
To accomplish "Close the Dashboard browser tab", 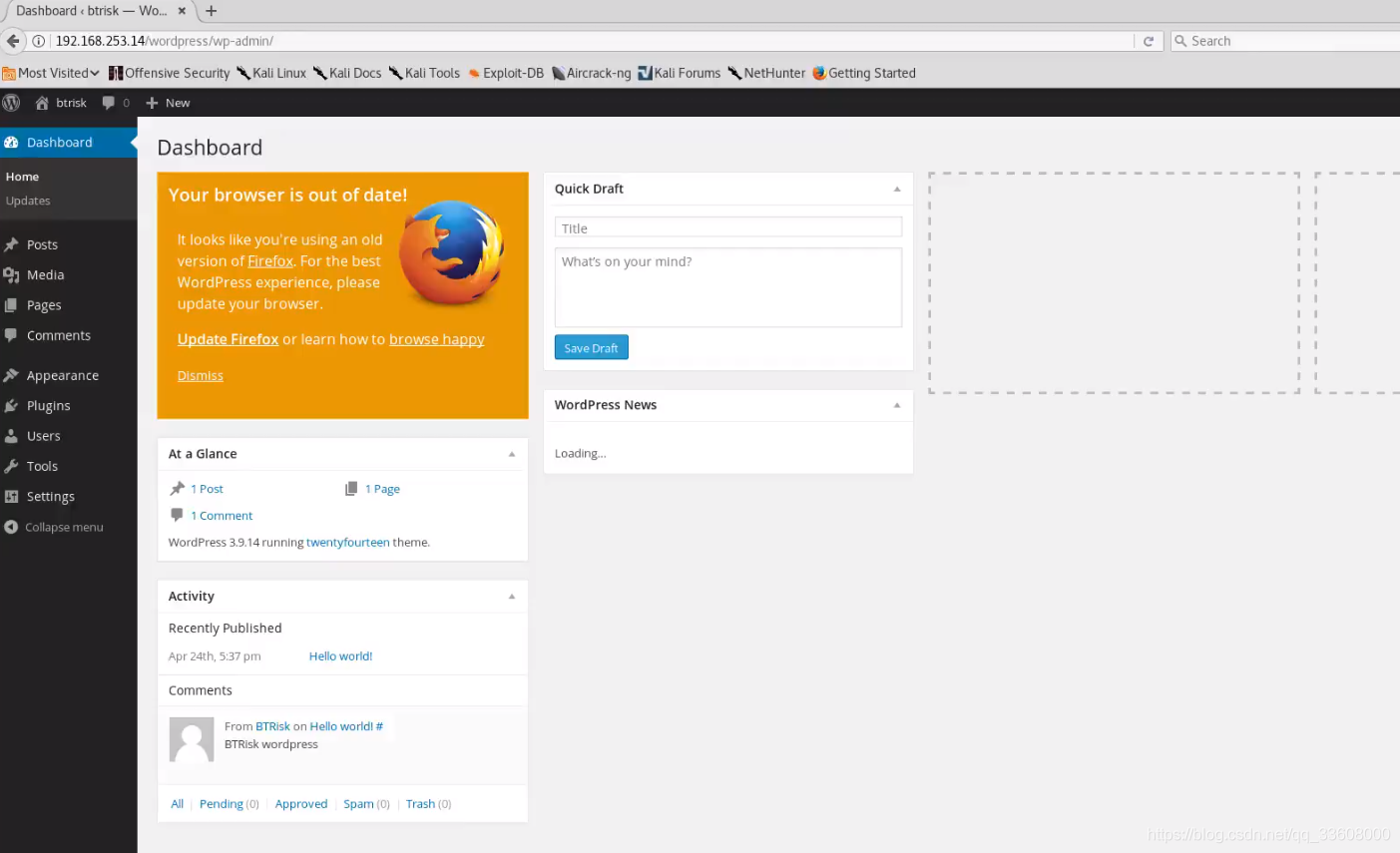I will [x=182, y=11].
